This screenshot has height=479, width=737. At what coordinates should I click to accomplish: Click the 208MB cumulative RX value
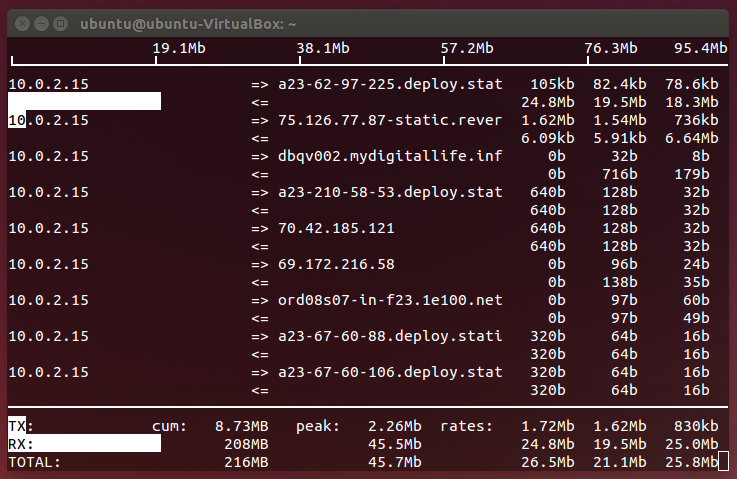246,444
